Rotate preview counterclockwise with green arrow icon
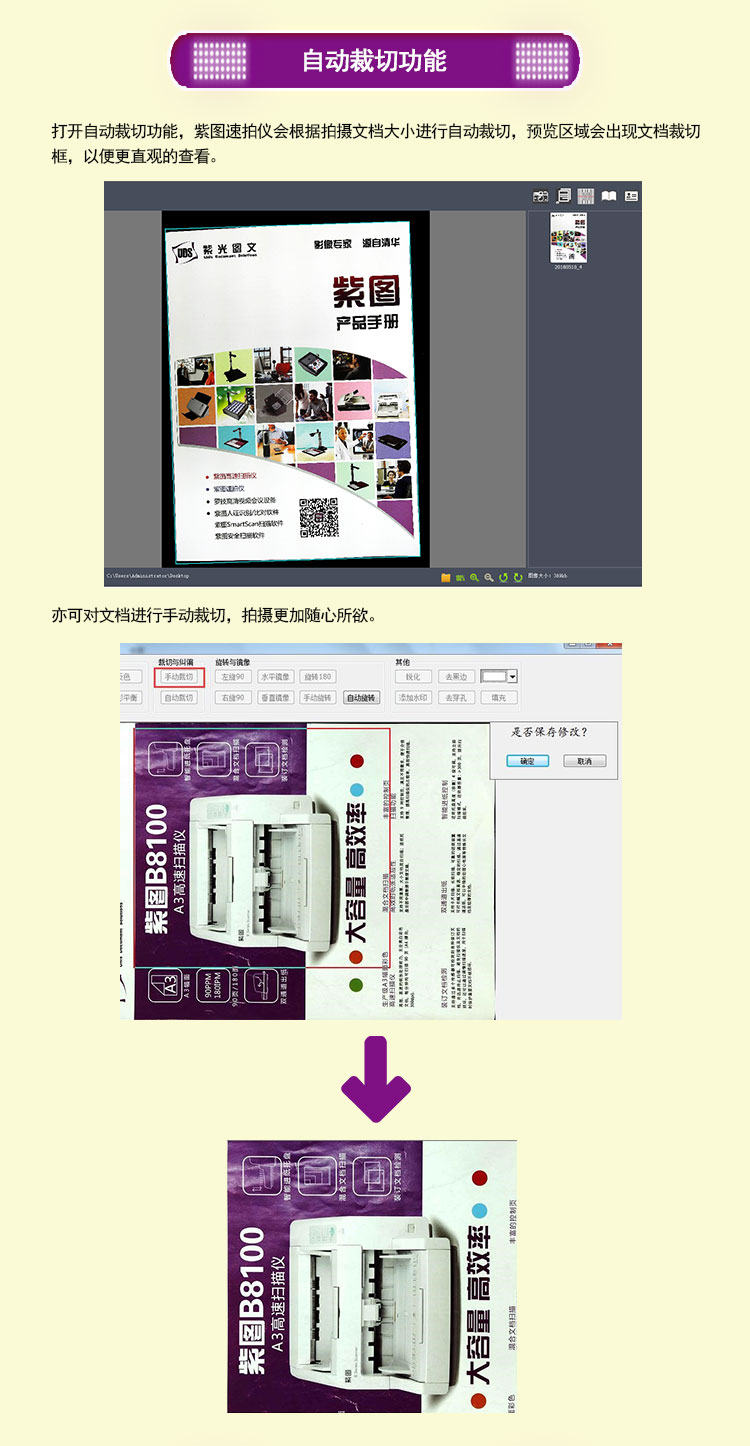This screenshot has height=1446, width=750. tap(504, 577)
